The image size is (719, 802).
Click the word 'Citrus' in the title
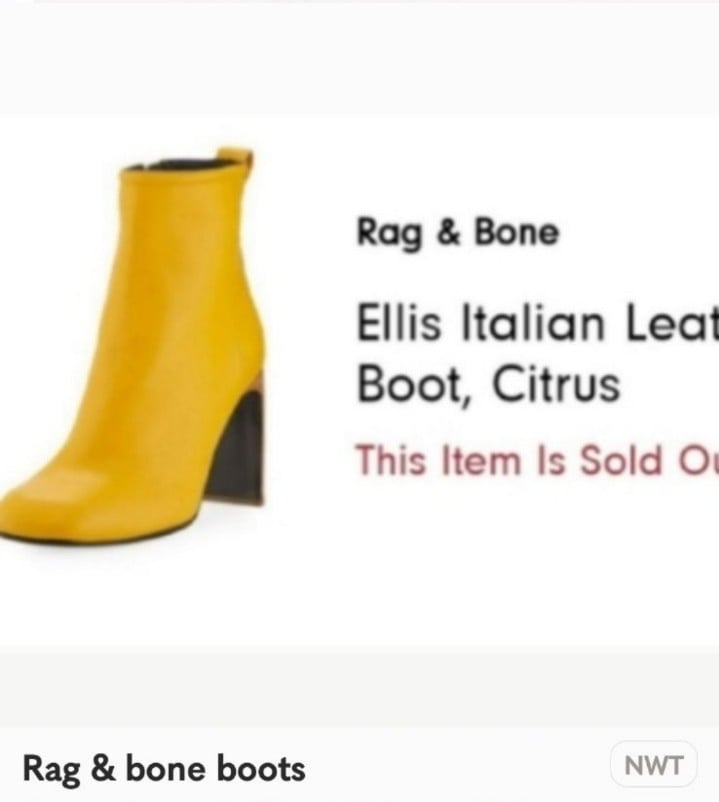(x=556, y=384)
